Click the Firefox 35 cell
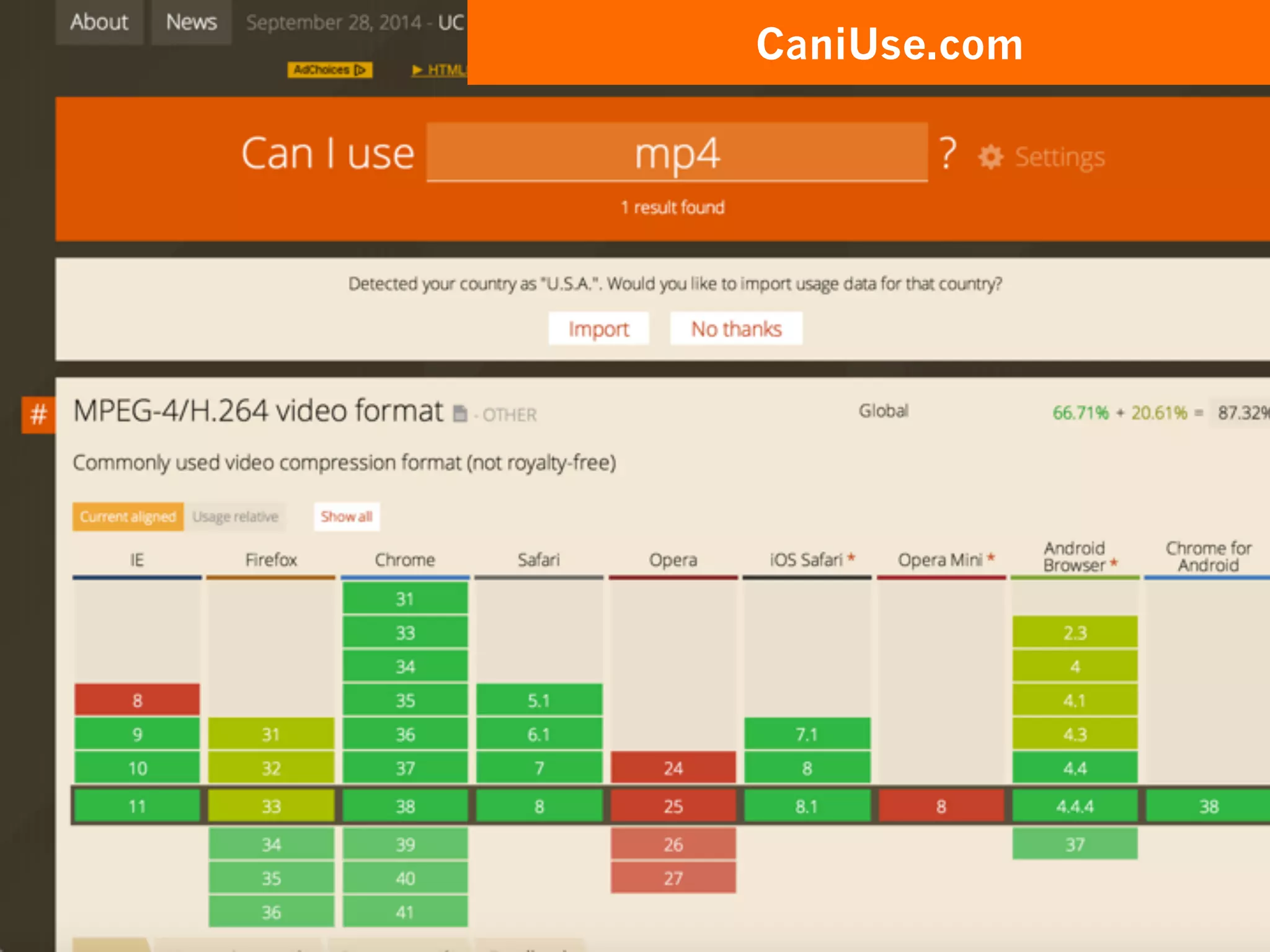 (x=271, y=878)
